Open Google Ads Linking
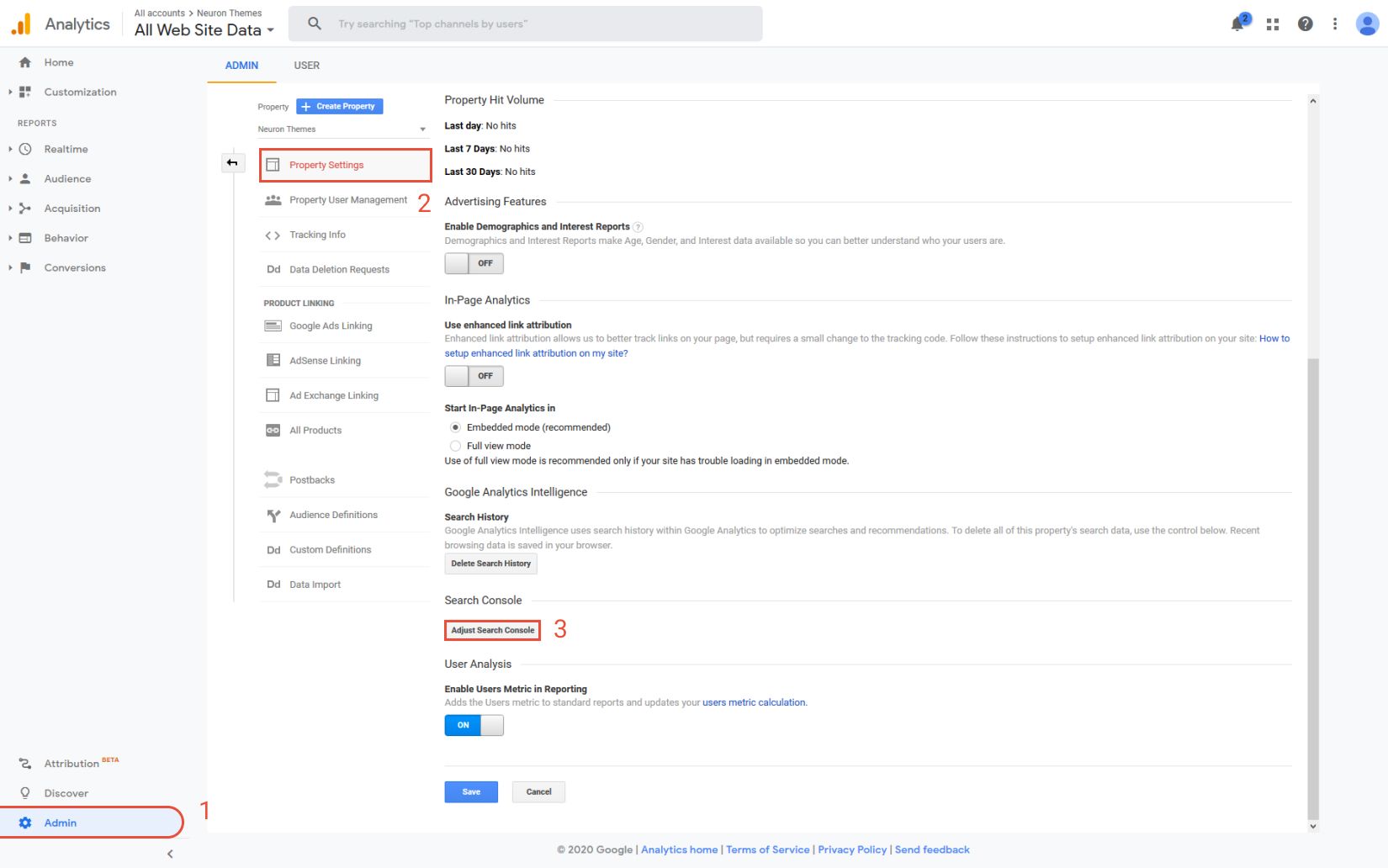 pos(329,325)
